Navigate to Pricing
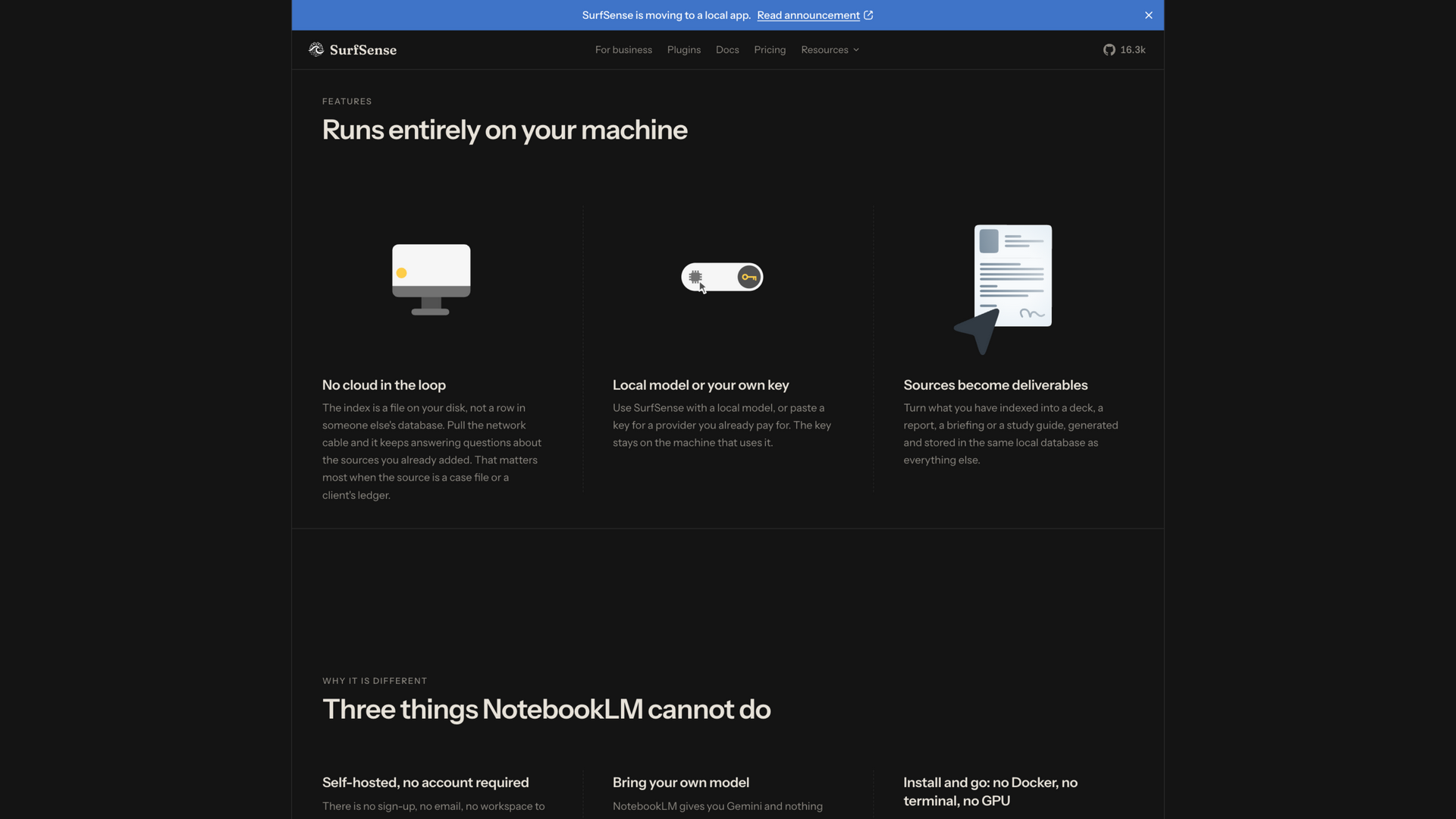The width and height of the screenshot is (1456, 819). (770, 50)
